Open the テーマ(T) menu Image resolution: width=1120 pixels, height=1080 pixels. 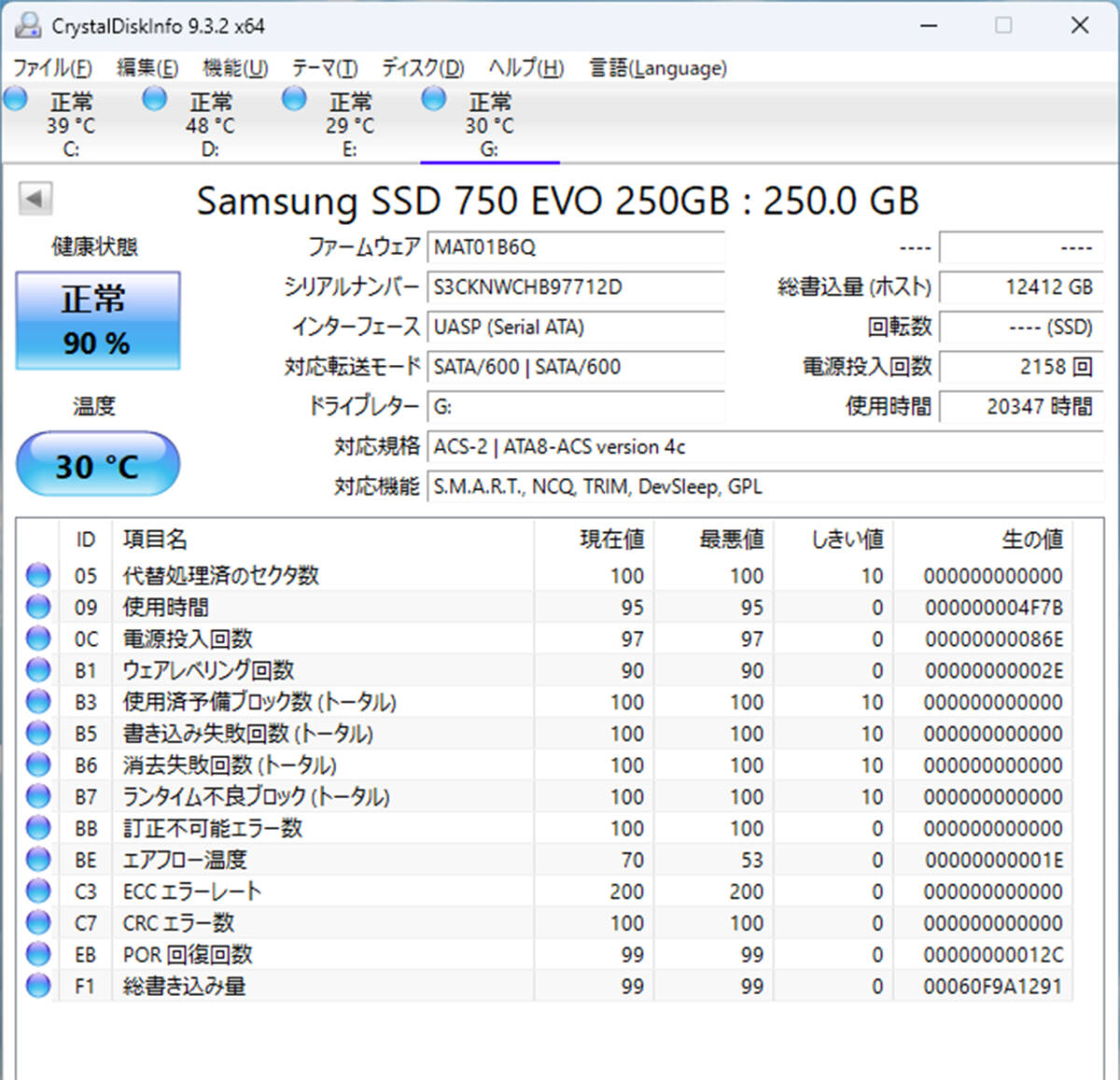tap(324, 68)
